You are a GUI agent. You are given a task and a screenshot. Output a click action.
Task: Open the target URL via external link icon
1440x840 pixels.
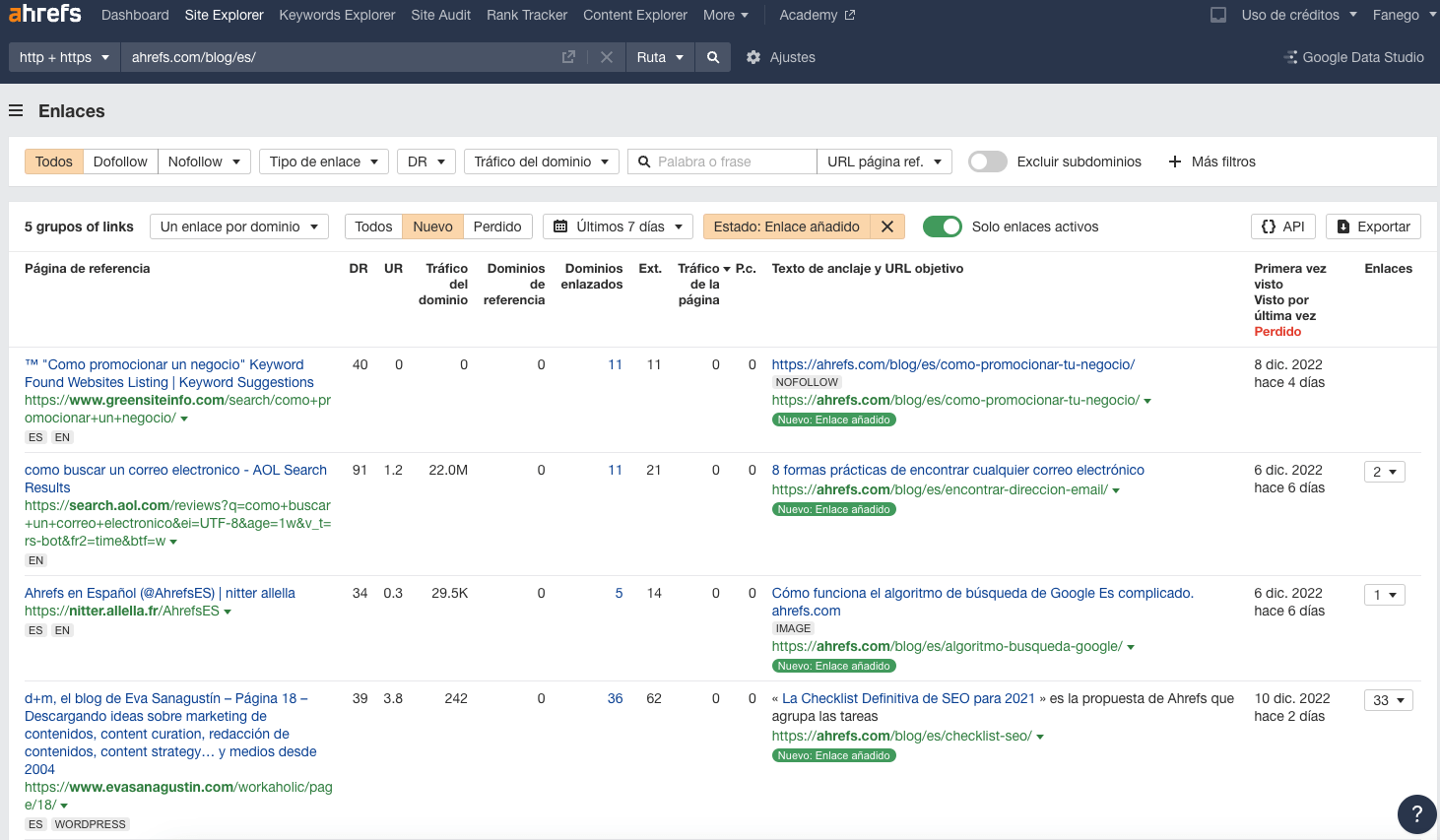click(568, 56)
